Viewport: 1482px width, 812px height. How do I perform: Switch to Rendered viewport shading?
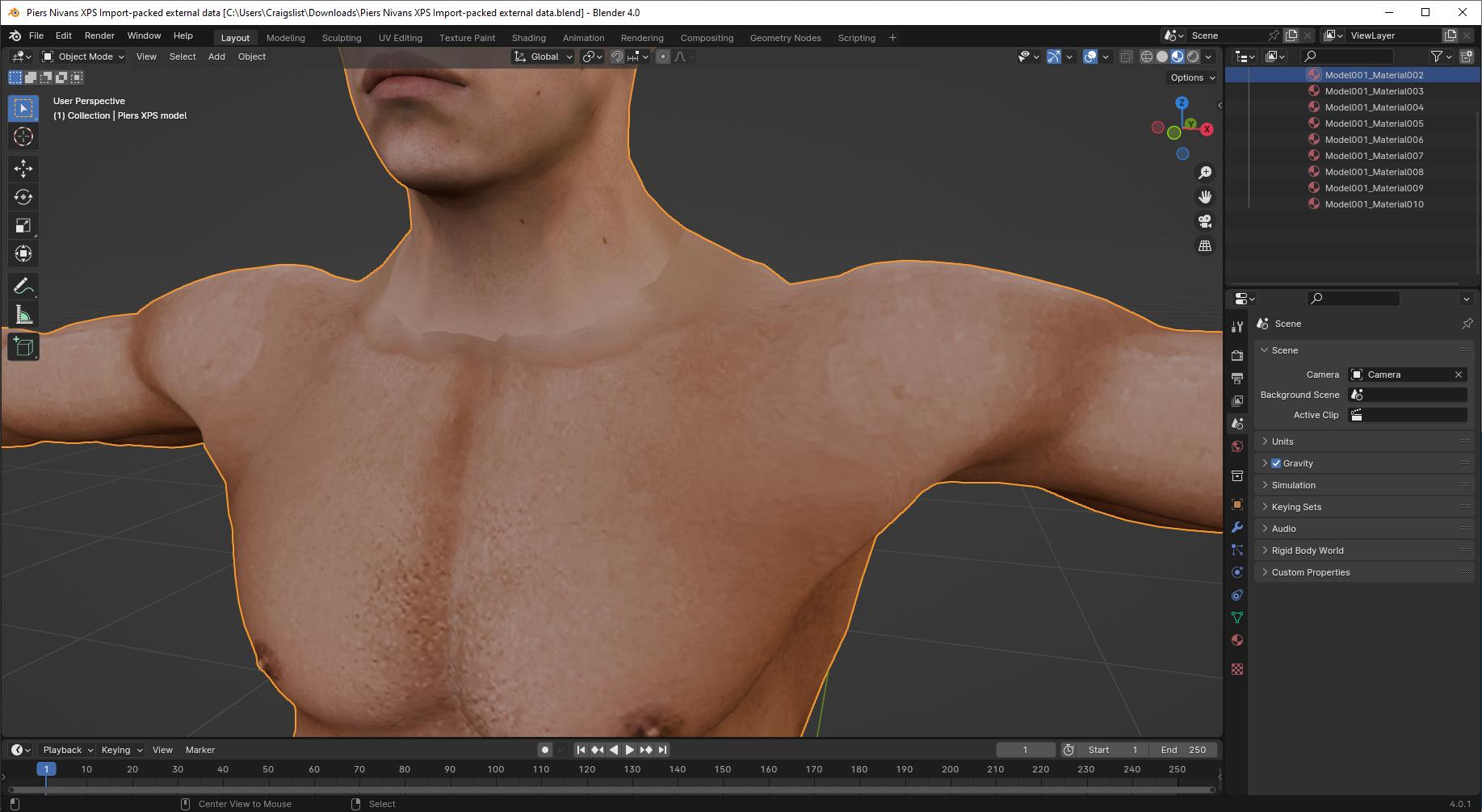1193,57
